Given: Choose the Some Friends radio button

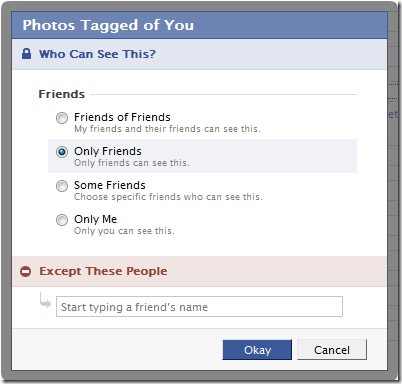Looking at the screenshot, I should pos(62,186).
